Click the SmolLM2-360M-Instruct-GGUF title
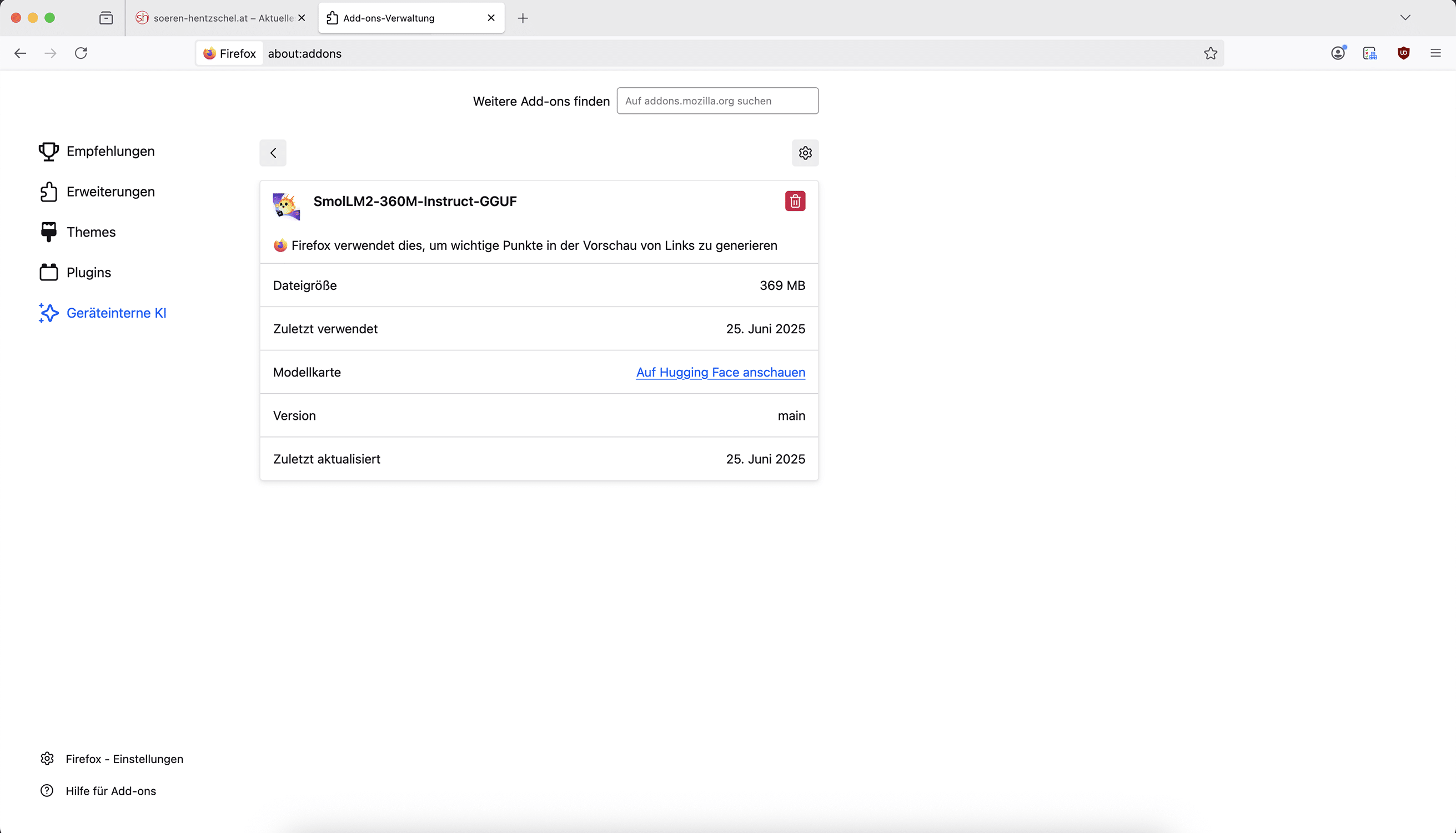1456x833 pixels. point(415,202)
